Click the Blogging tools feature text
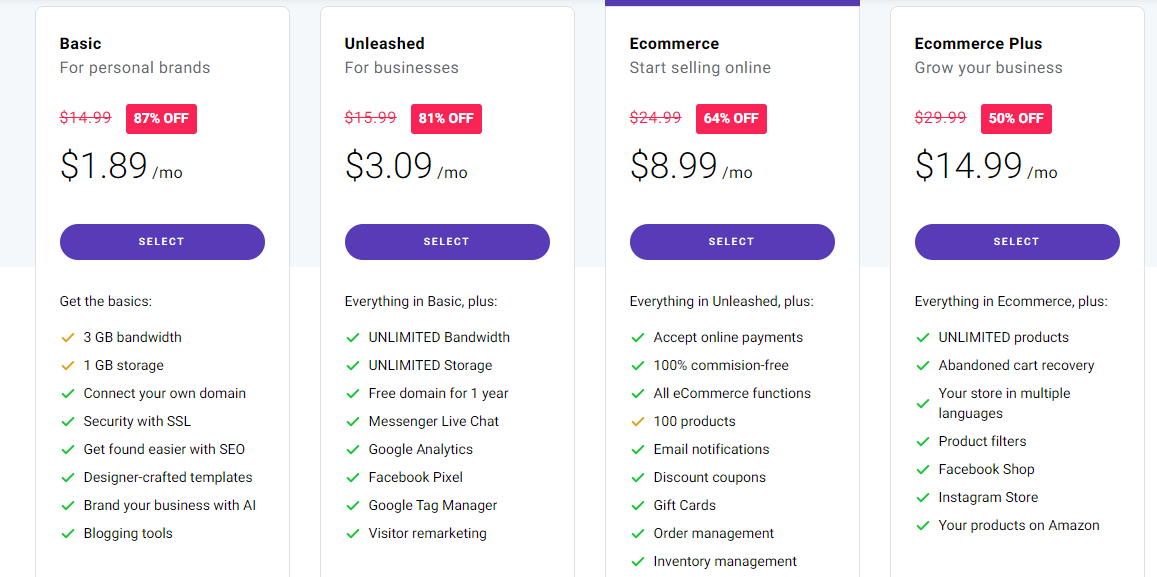Image resolution: width=1157 pixels, height=577 pixels. [x=128, y=534]
